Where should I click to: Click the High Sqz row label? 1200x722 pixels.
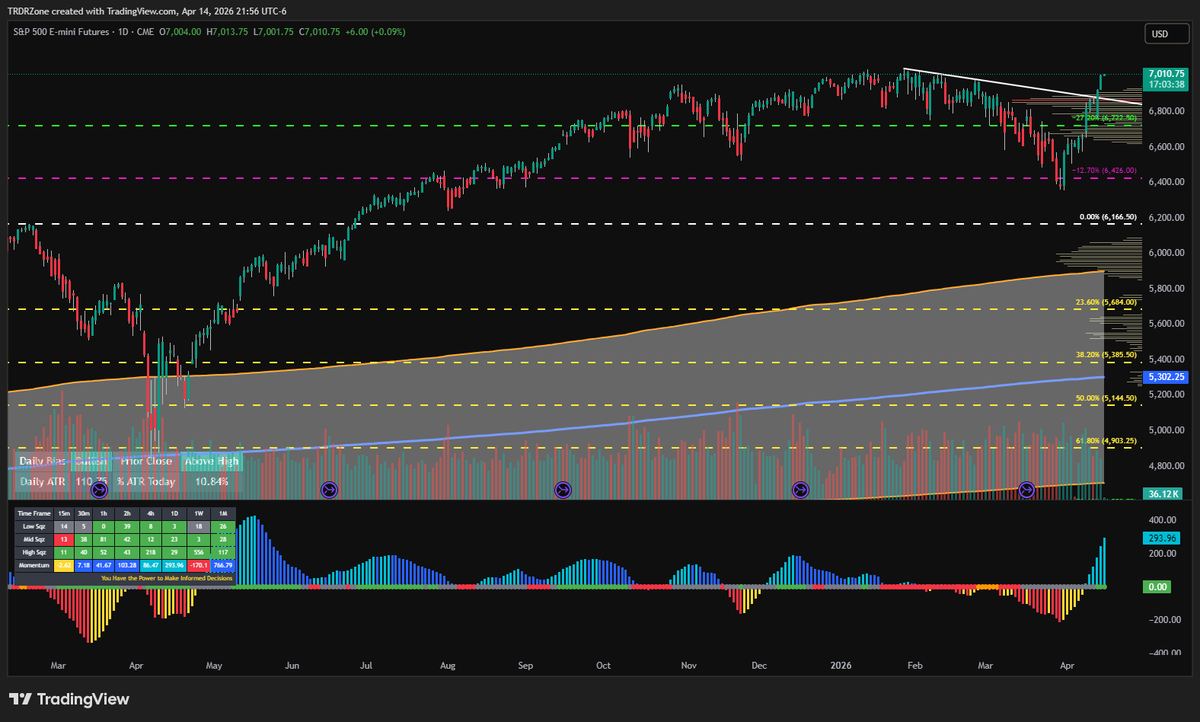[34, 553]
